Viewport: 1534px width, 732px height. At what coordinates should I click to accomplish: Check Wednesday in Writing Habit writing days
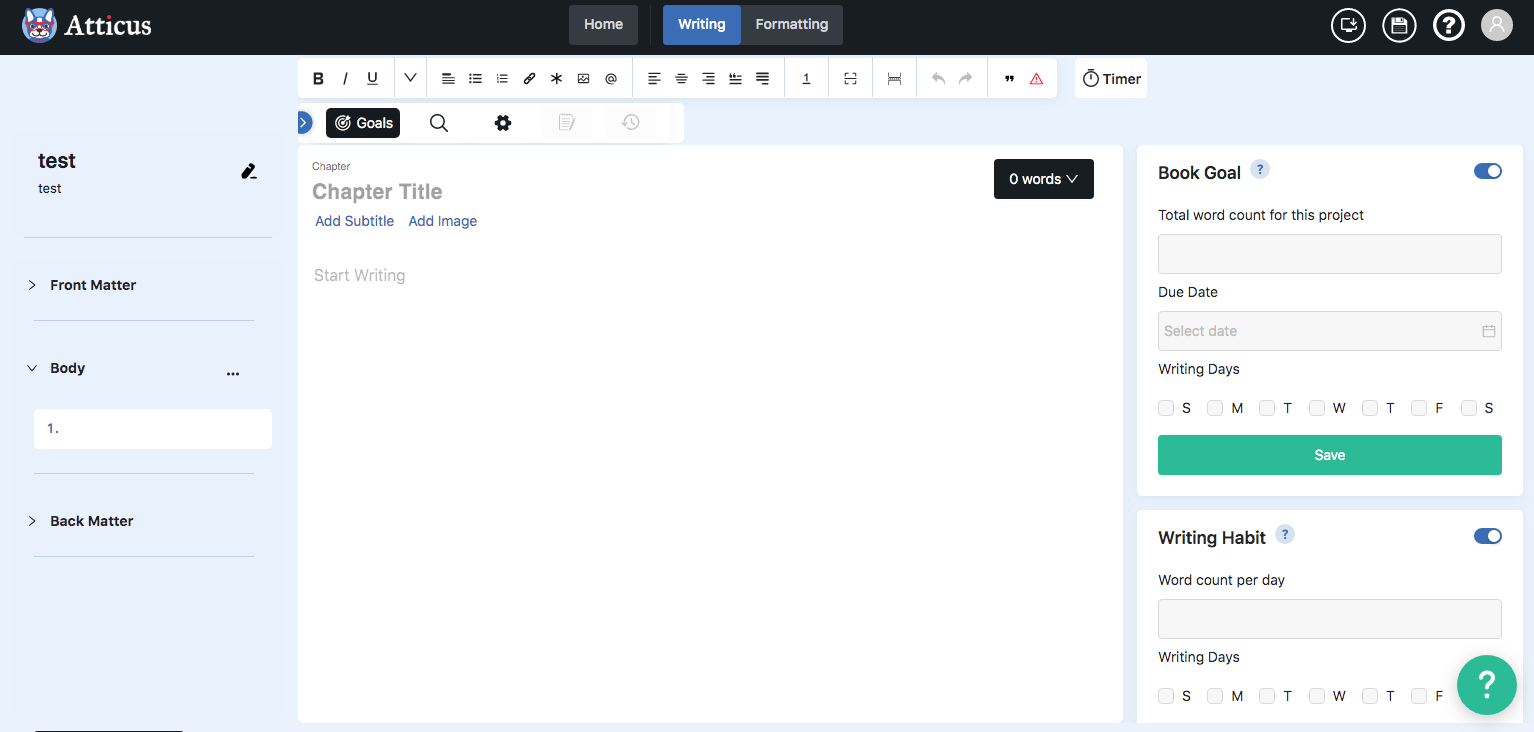pos(1317,696)
